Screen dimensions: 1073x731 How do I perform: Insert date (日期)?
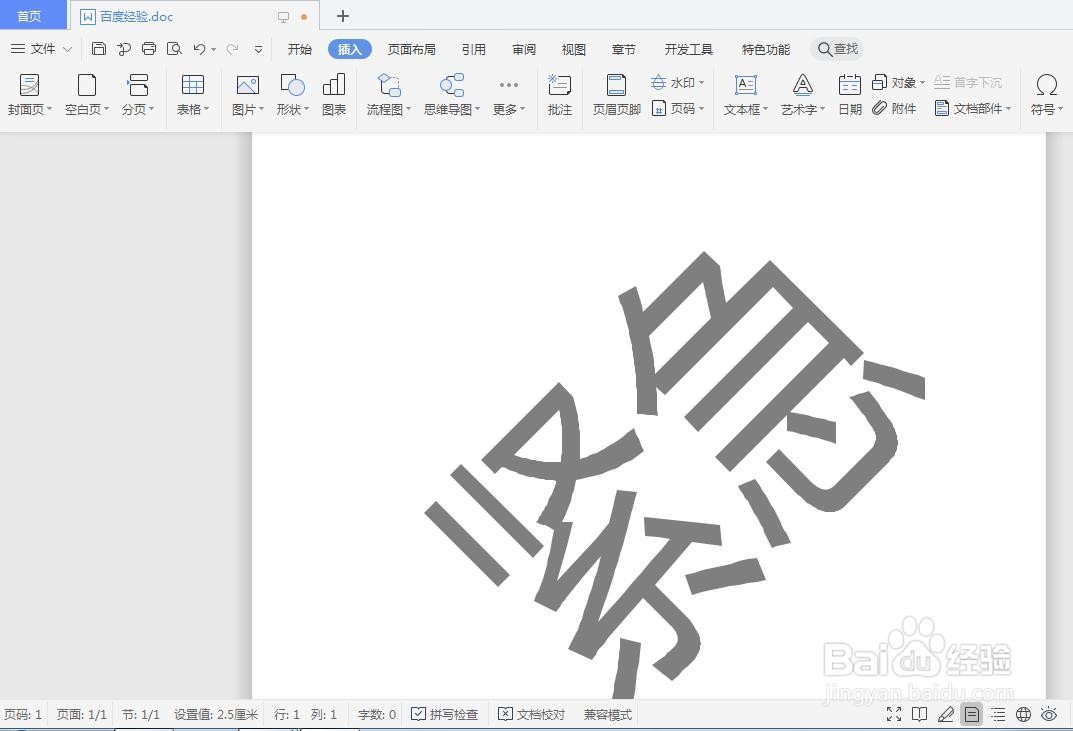(850, 94)
